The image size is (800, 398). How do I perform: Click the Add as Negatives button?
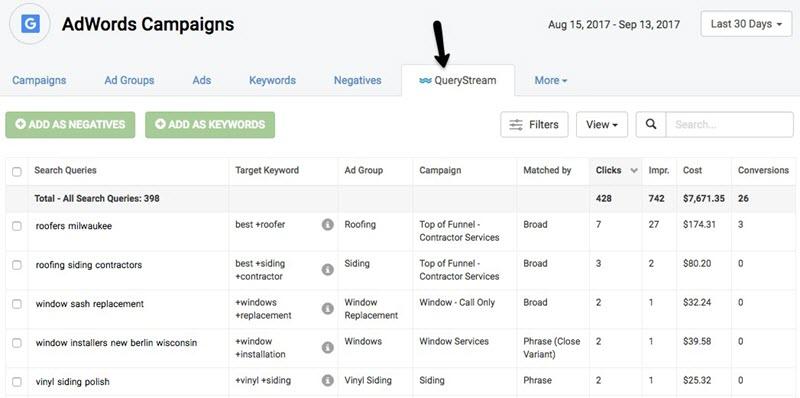[70, 125]
